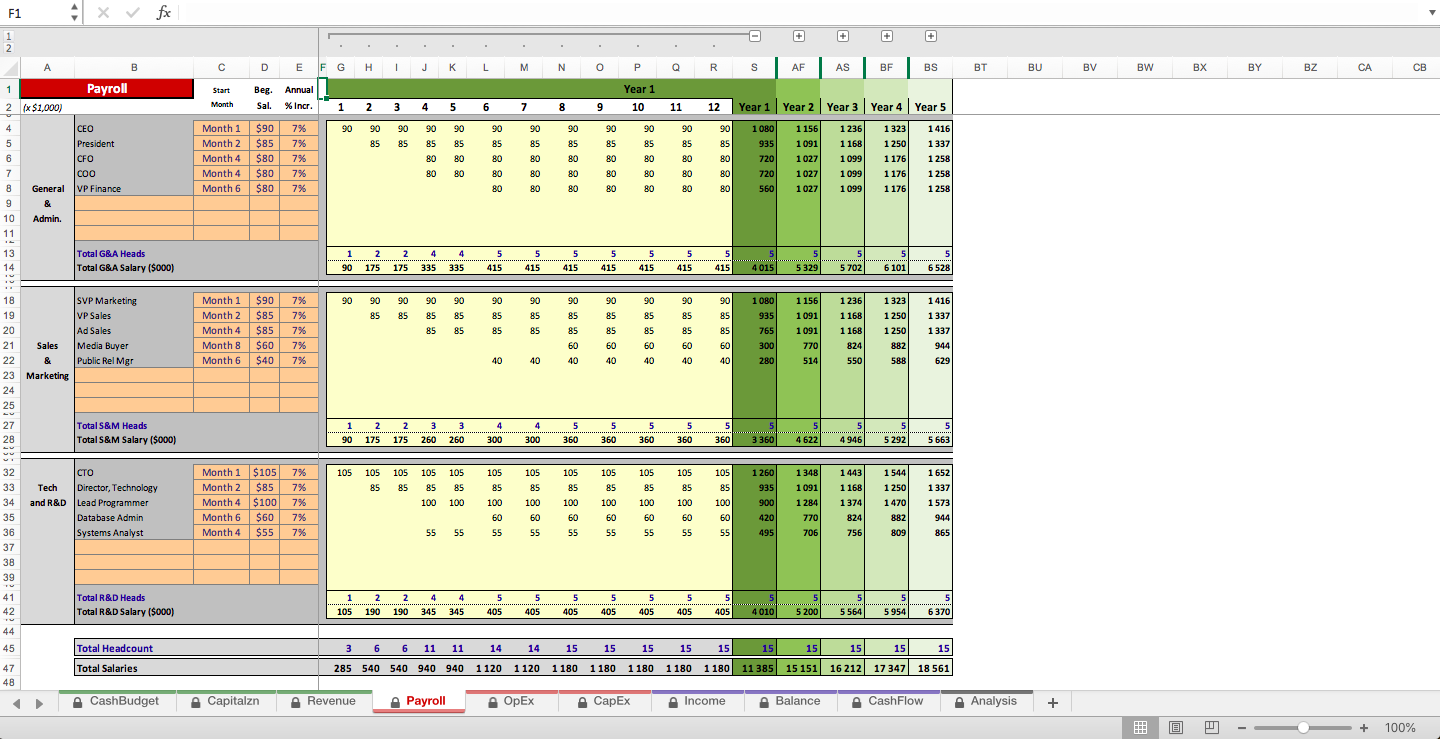Expand the formula bar dropdown arrow
The height and width of the screenshot is (739, 1440).
click(x=1431, y=13)
